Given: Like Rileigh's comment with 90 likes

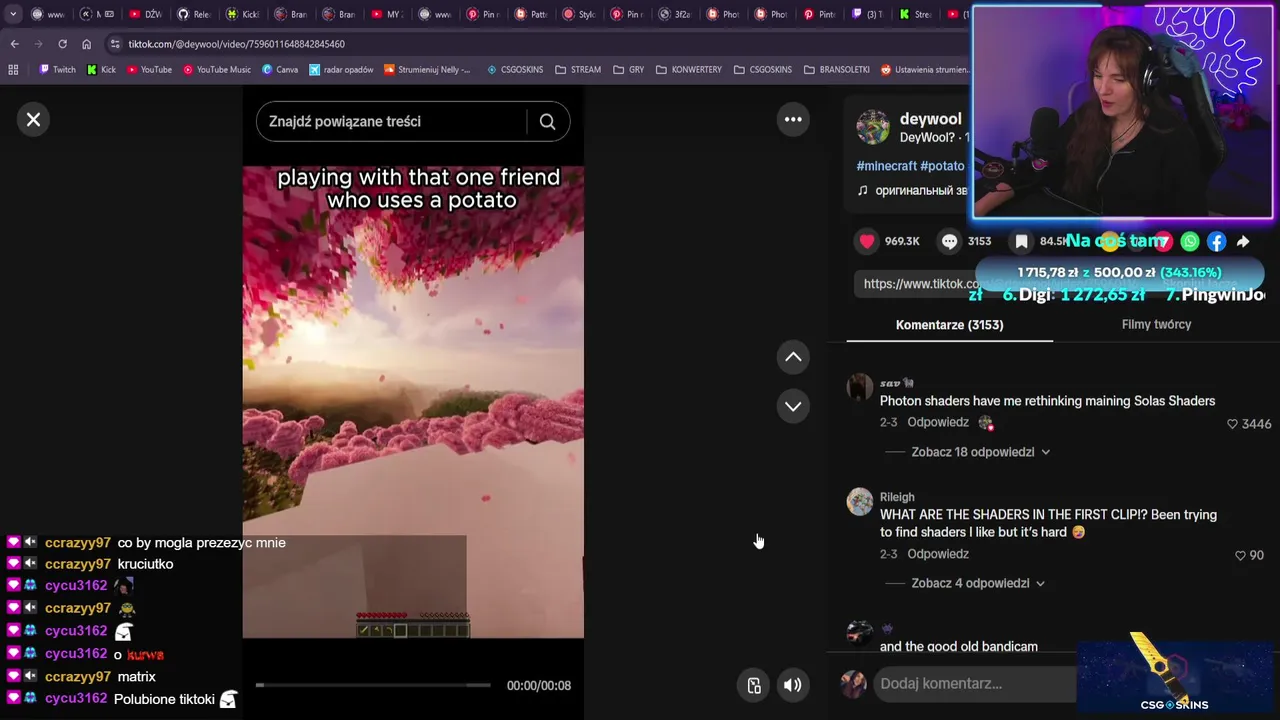Looking at the screenshot, I should 1240,555.
